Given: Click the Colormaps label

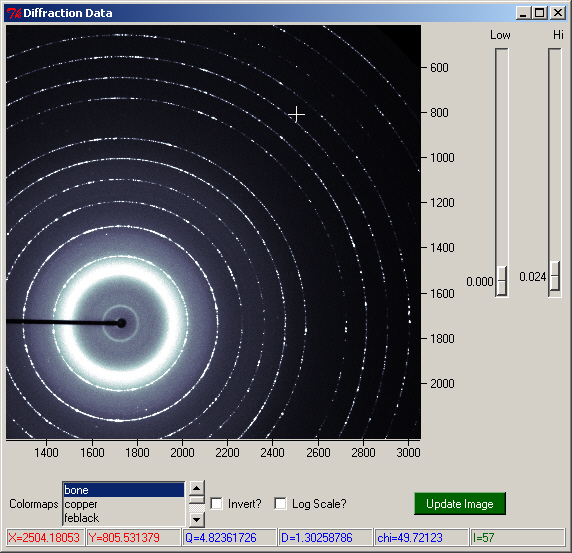Looking at the screenshot, I should click(34, 504).
